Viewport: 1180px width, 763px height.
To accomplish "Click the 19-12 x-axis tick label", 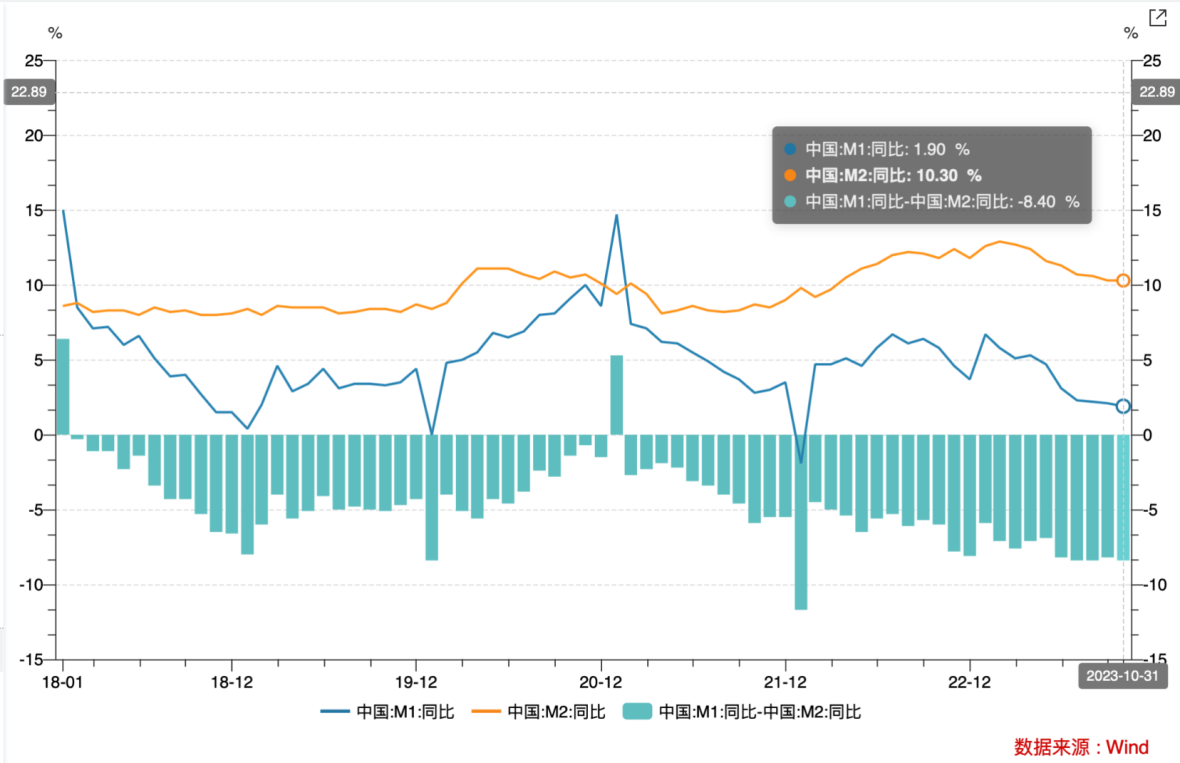I will [415, 682].
